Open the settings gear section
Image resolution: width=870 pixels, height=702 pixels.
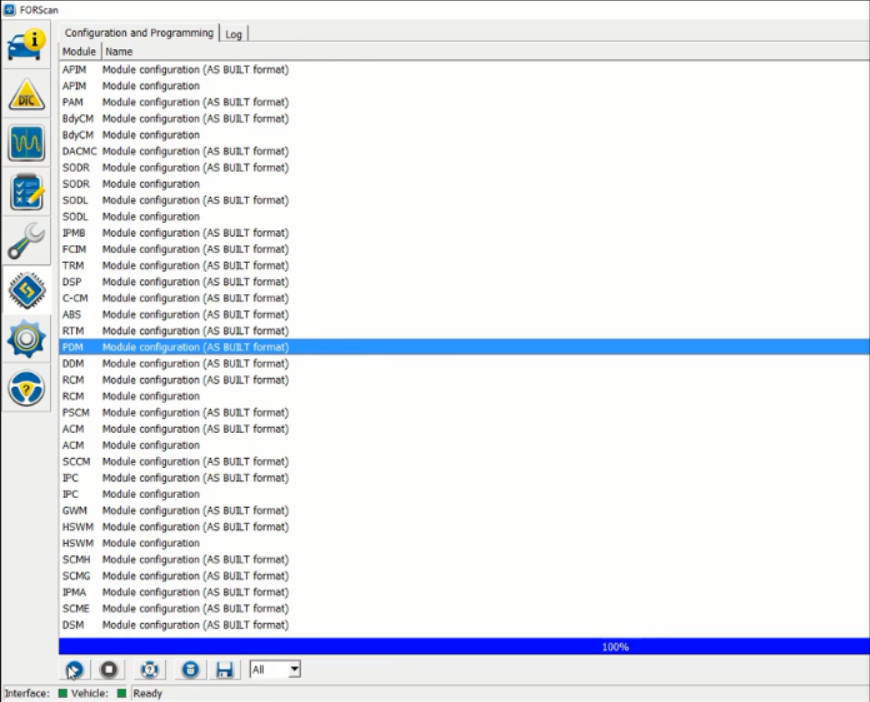click(26, 339)
